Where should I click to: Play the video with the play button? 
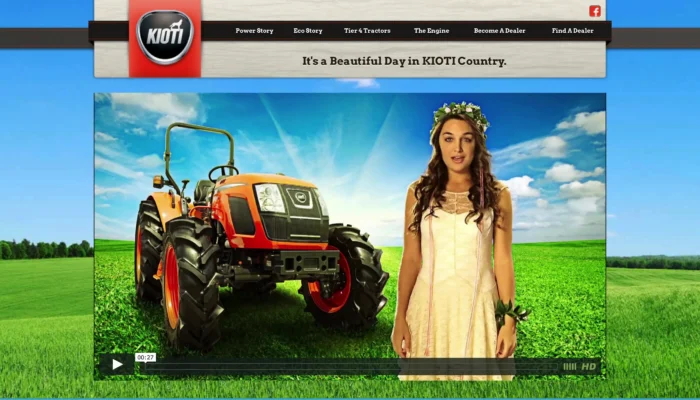click(x=117, y=364)
